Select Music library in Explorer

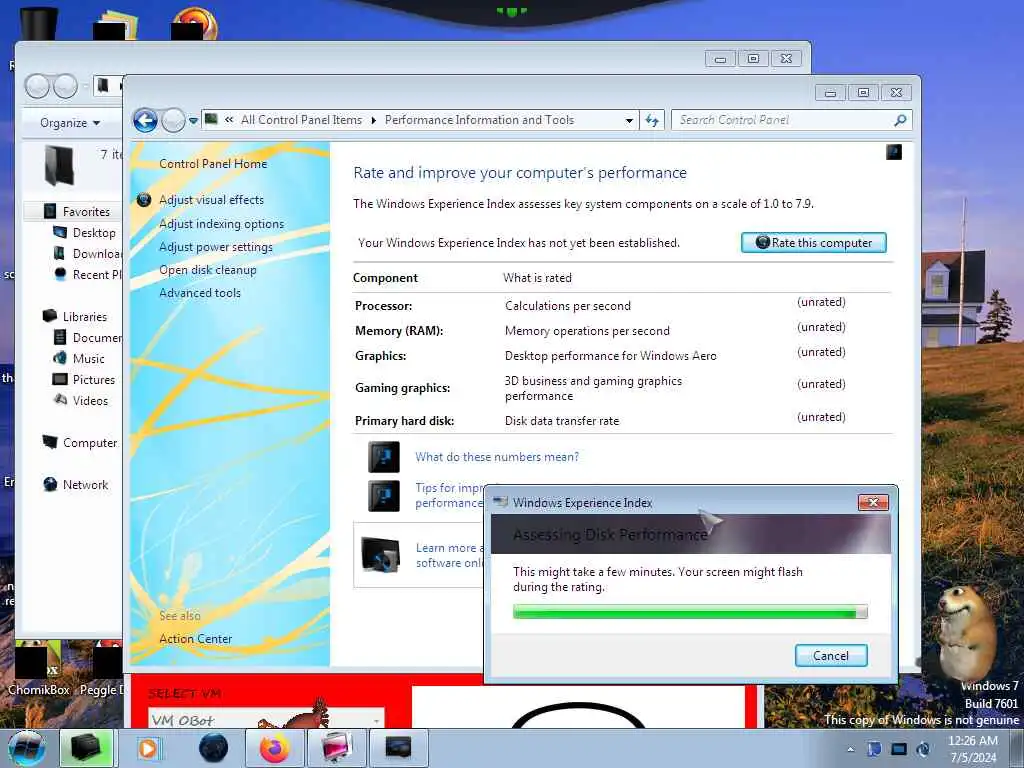click(x=89, y=359)
